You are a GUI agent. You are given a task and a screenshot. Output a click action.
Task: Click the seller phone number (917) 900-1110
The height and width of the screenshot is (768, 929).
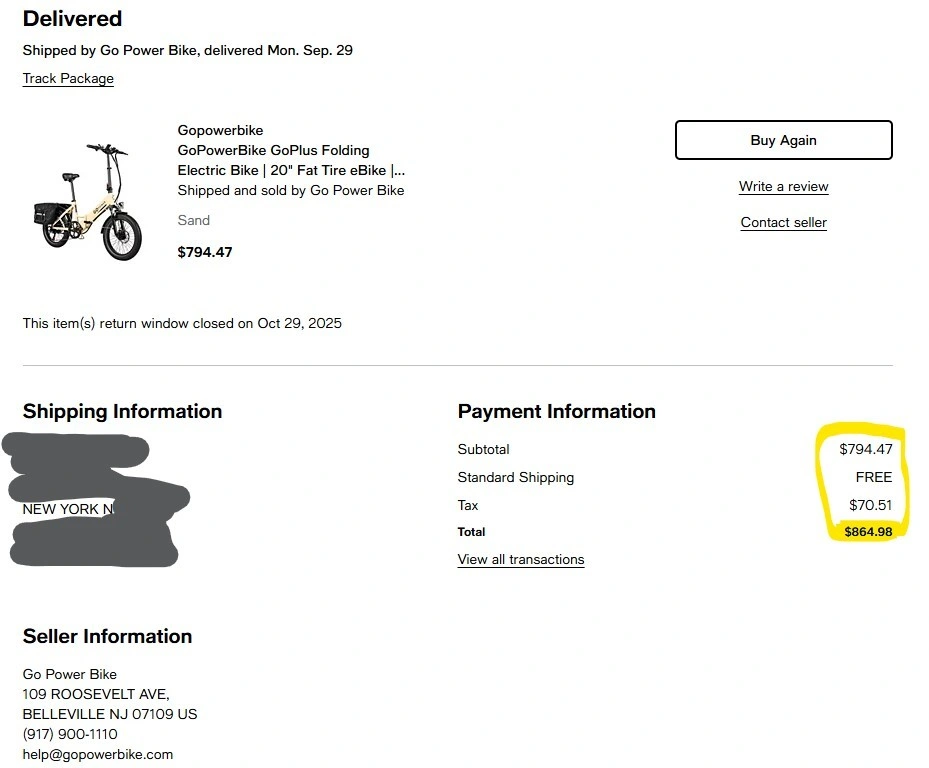pyautogui.click(x=70, y=734)
